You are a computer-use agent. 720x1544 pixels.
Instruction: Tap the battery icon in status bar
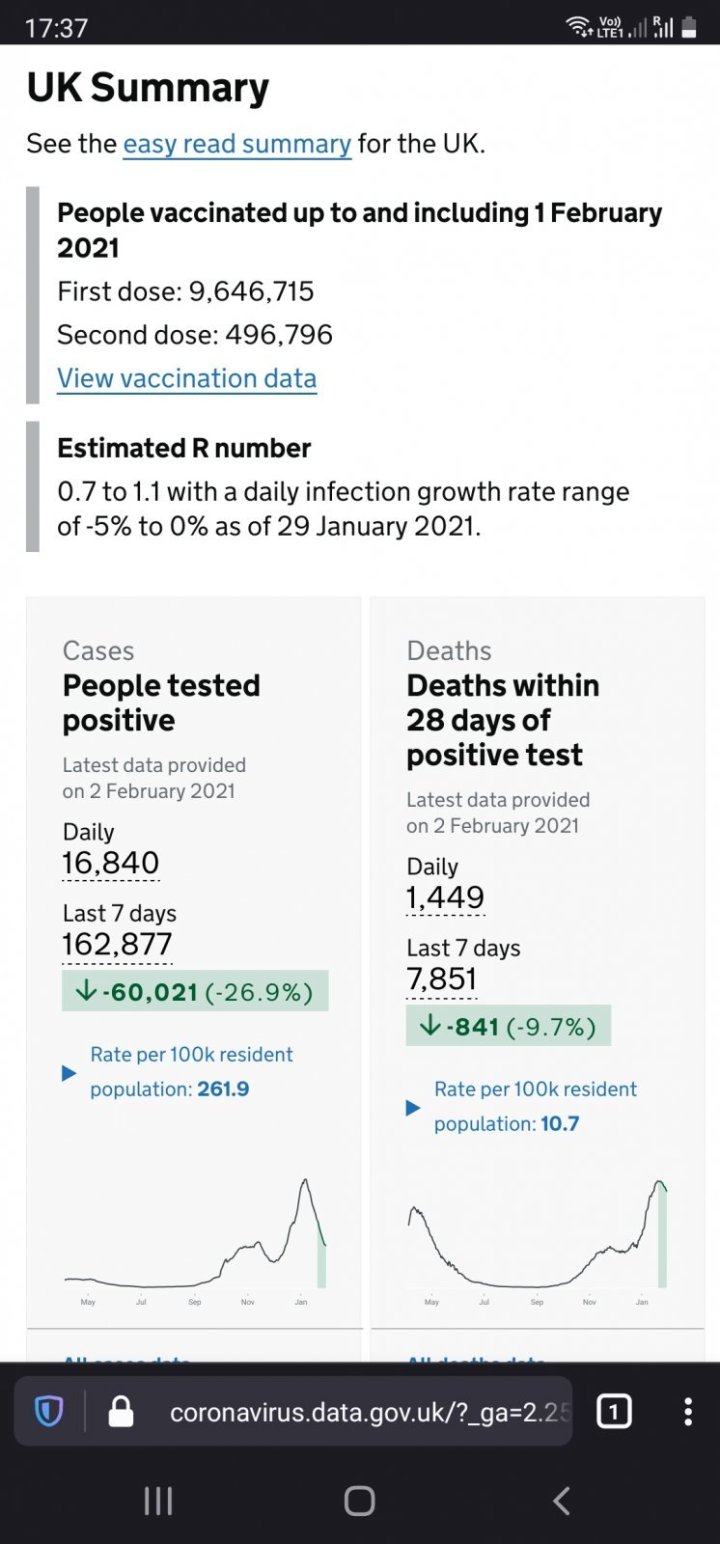click(688, 29)
